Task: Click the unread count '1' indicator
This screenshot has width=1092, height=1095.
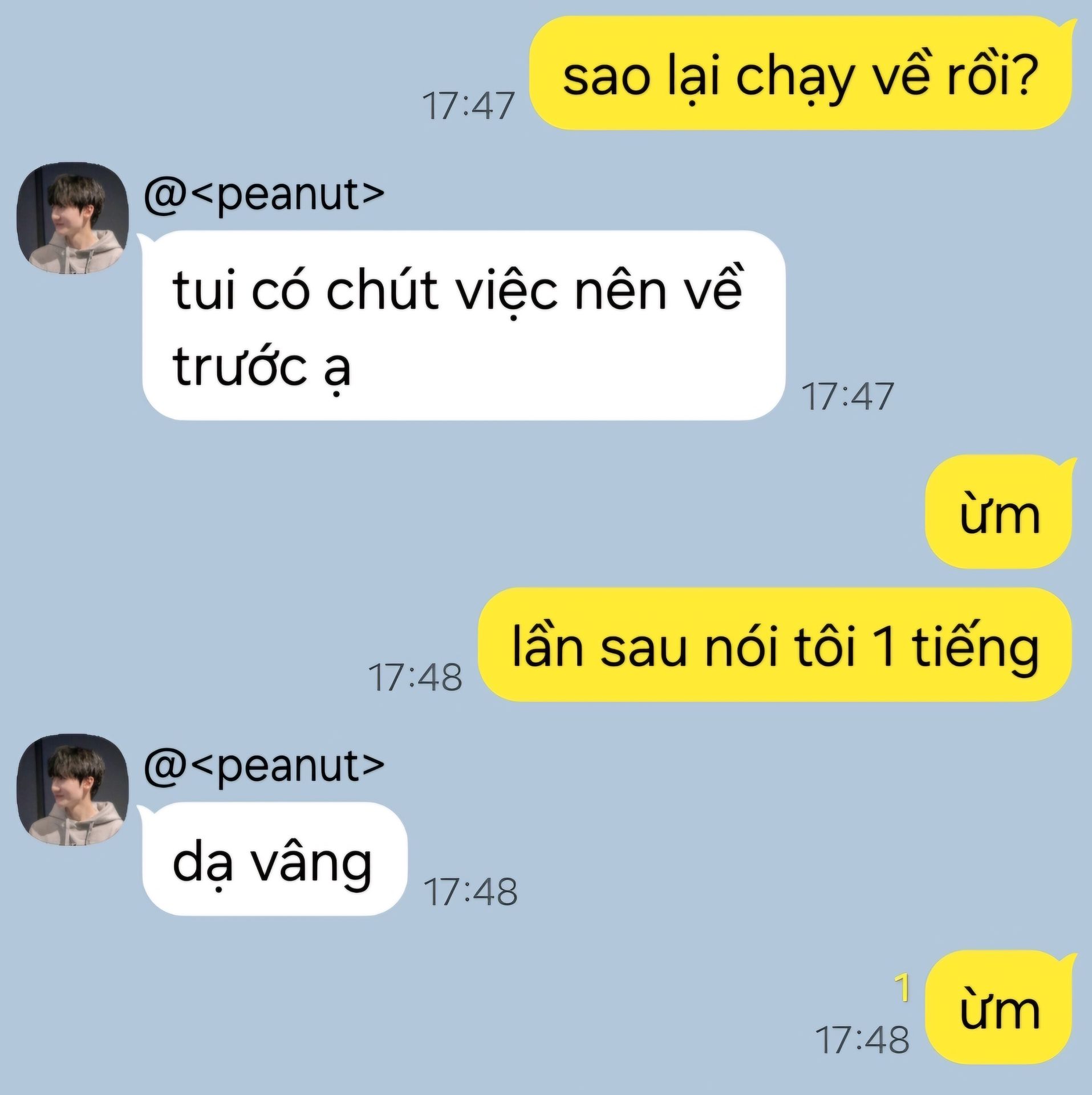Action: 902,987
